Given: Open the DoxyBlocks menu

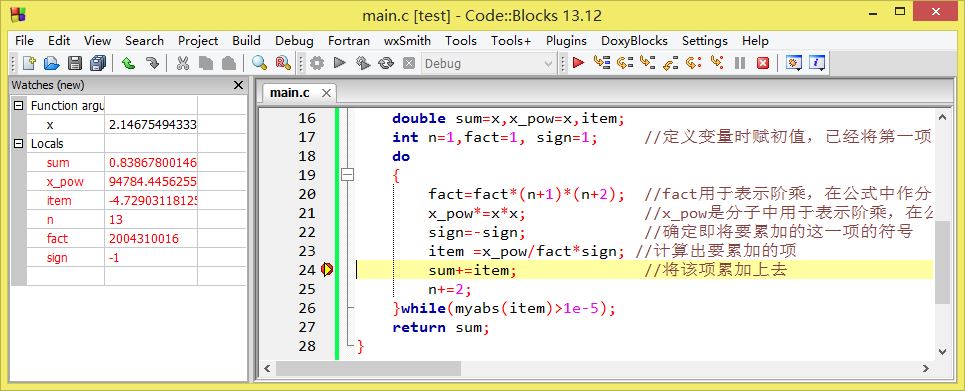Looking at the screenshot, I should (634, 41).
